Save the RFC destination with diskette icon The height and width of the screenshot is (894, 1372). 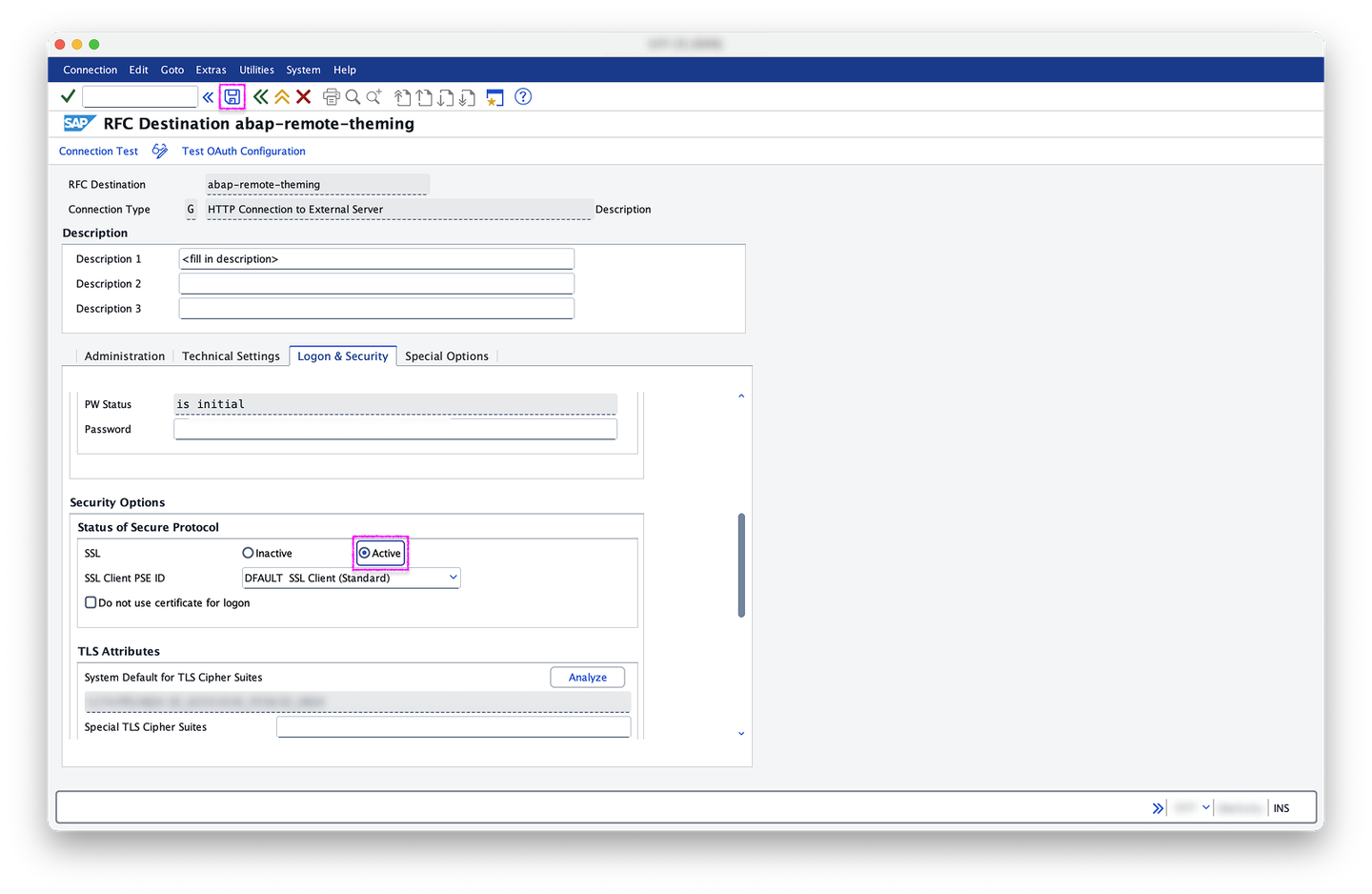point(232,96)
